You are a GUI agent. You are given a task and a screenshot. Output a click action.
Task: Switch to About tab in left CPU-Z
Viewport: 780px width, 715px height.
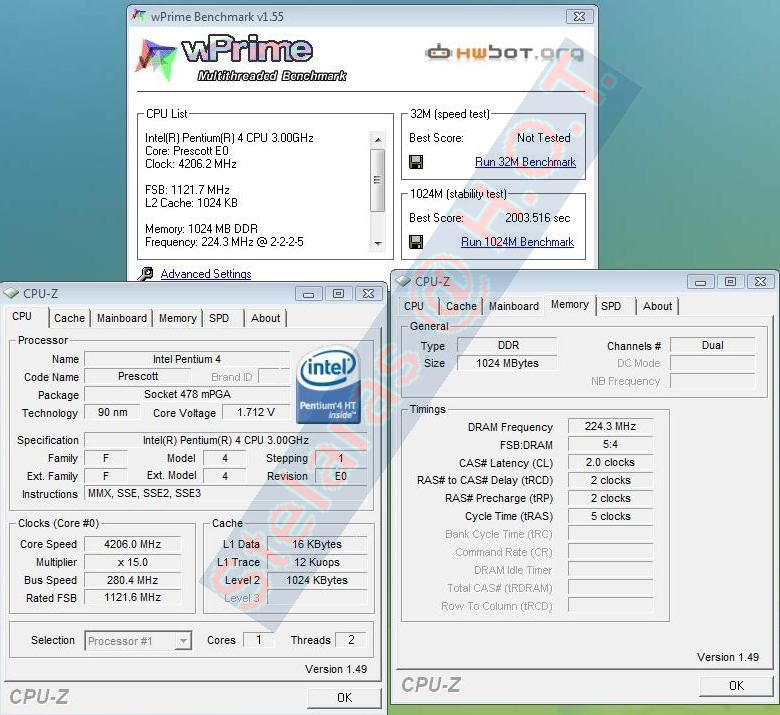coord(266,318)
